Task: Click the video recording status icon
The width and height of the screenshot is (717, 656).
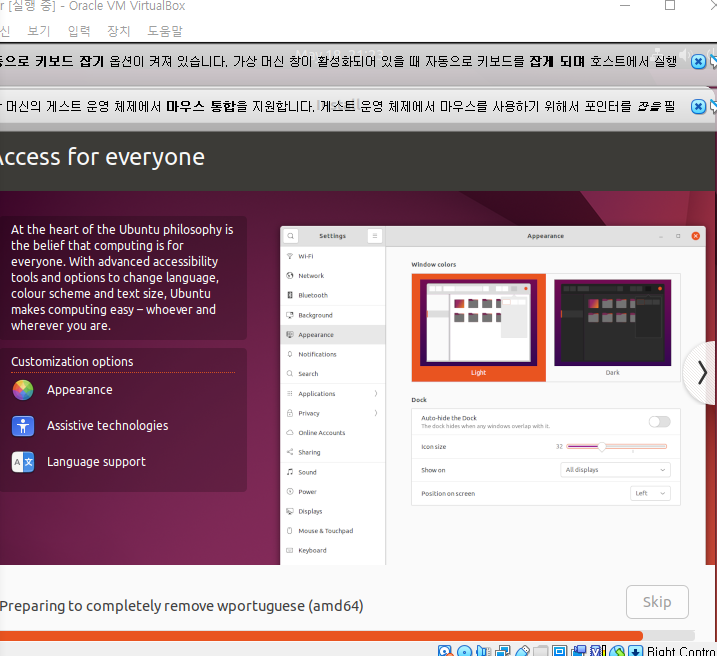Action: [578, 651]
